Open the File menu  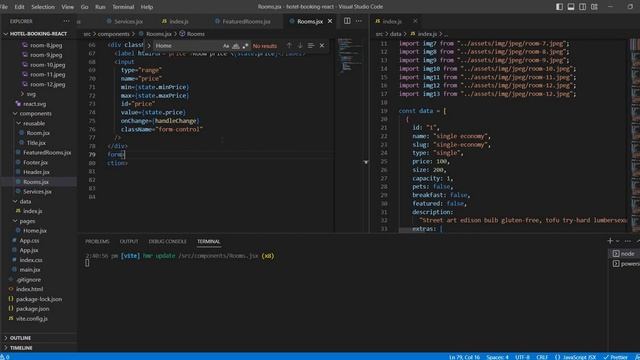pos(4,7)
